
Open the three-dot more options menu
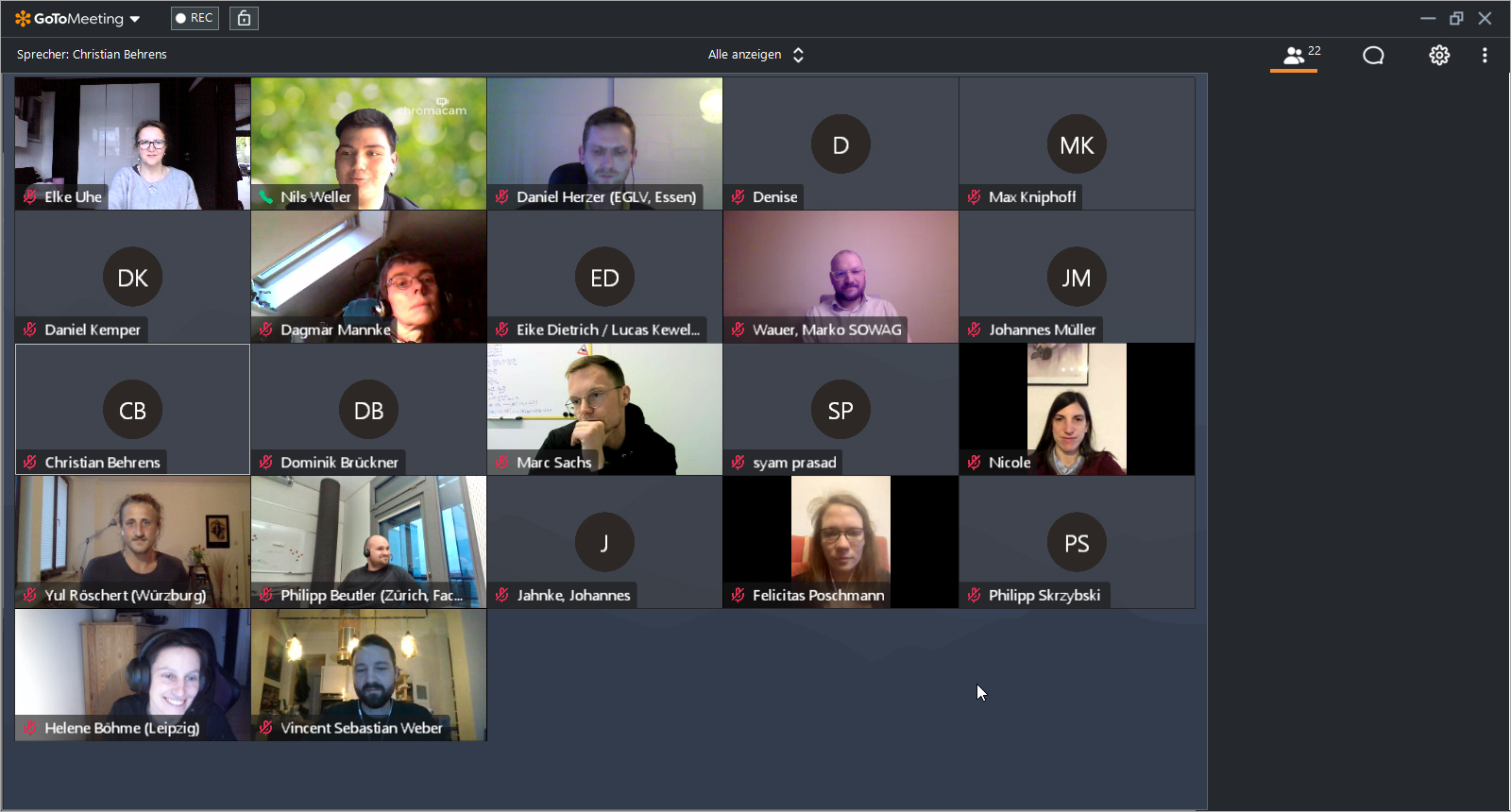pyautogui.click(x=1485, y=56)
